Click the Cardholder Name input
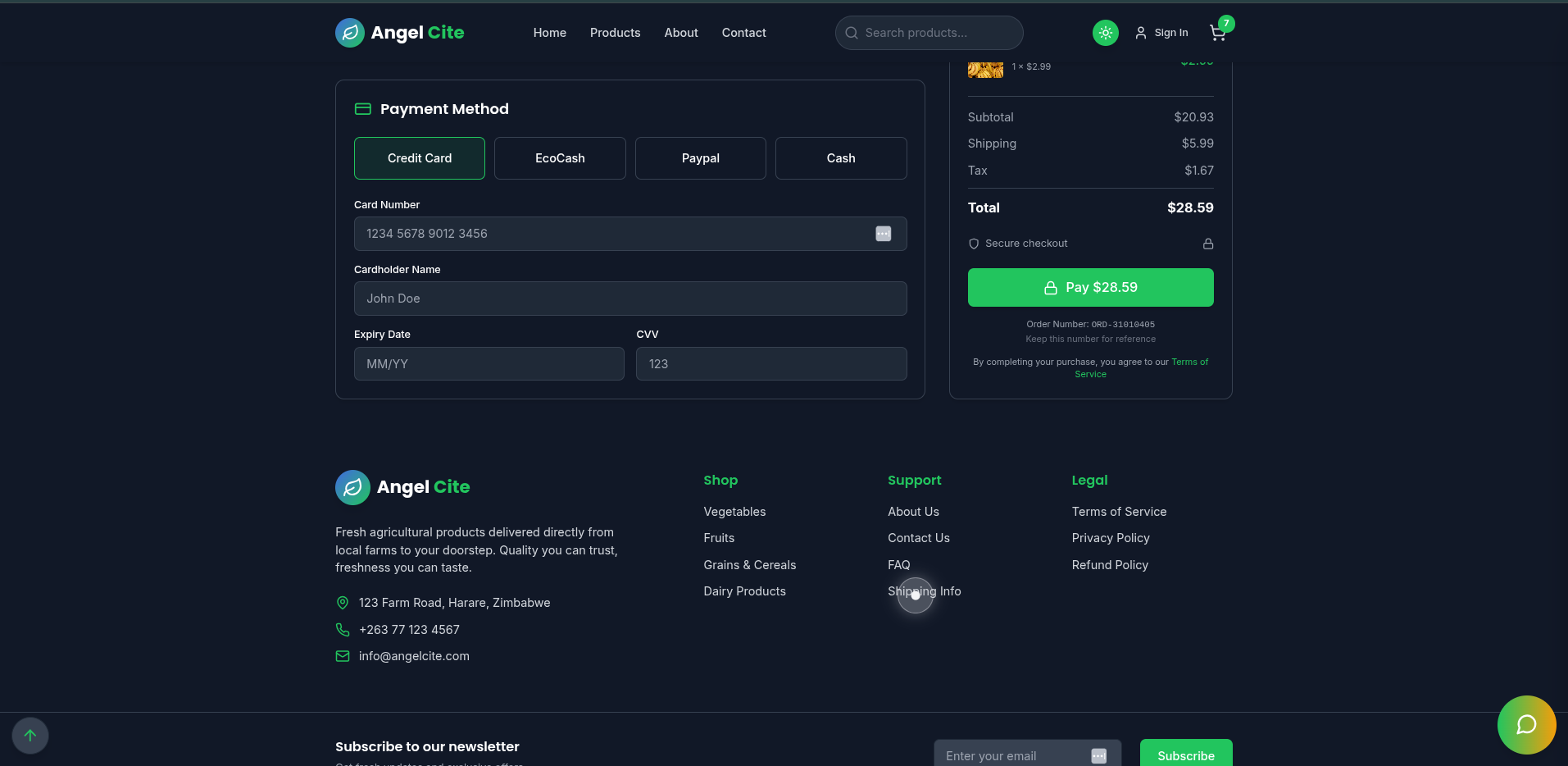The width and height of the screenshot is (1568, 766). (630, 299)
